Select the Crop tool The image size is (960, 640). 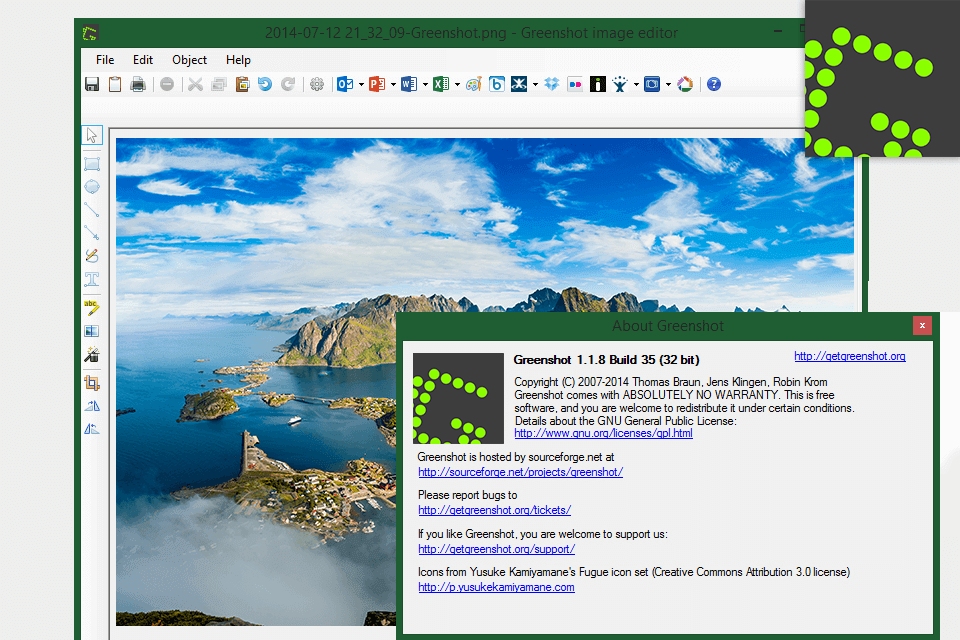(92, 381)
